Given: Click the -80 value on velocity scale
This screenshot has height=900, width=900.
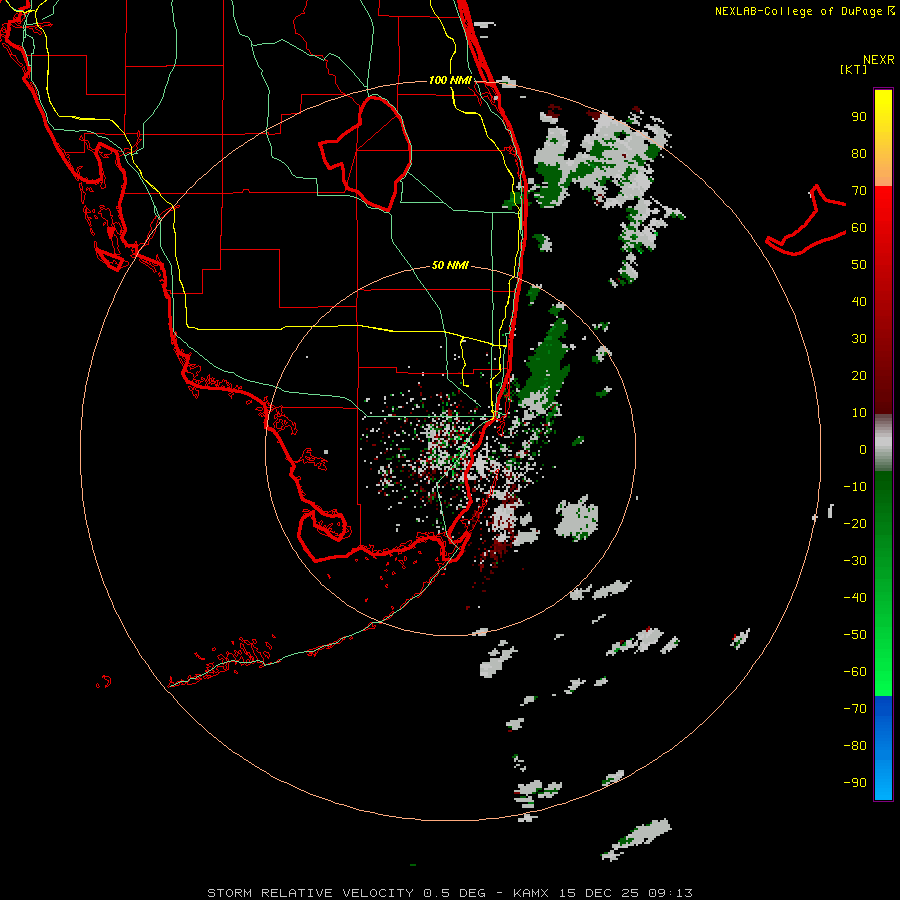Looking at the screenshot, I should pos(855,746).
